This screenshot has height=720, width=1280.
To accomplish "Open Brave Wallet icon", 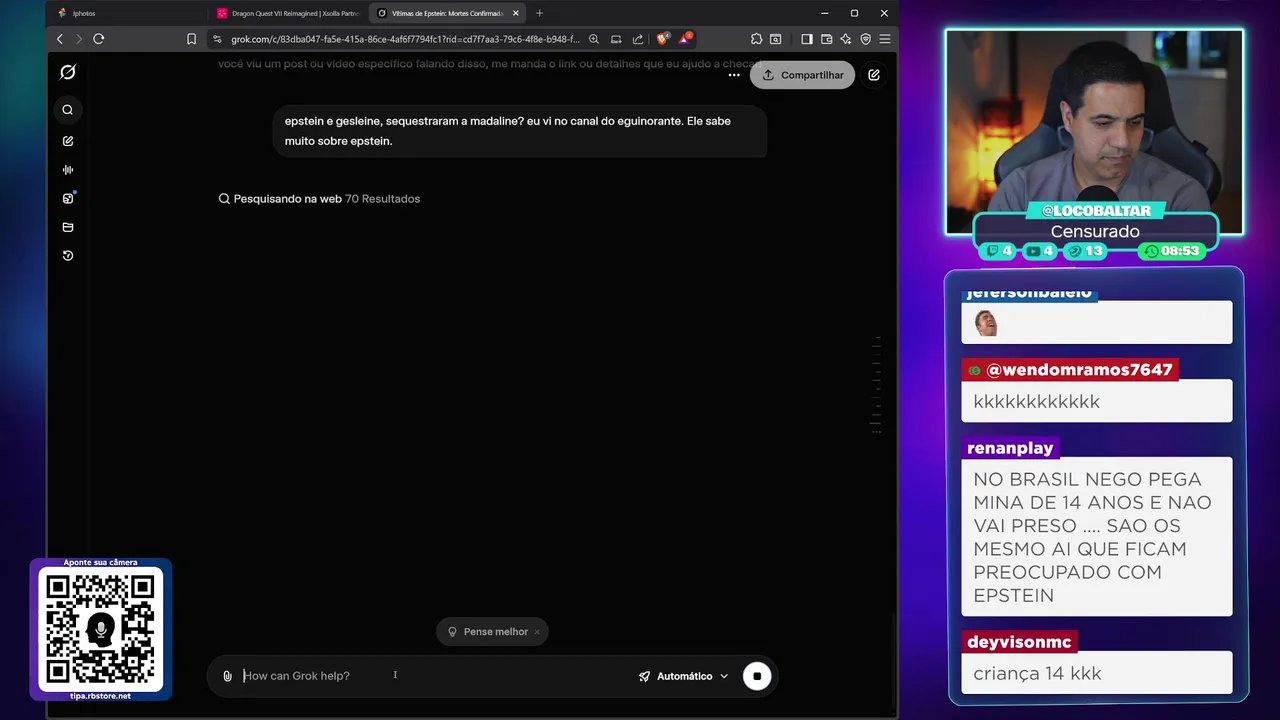I will [x=827, y=39].
